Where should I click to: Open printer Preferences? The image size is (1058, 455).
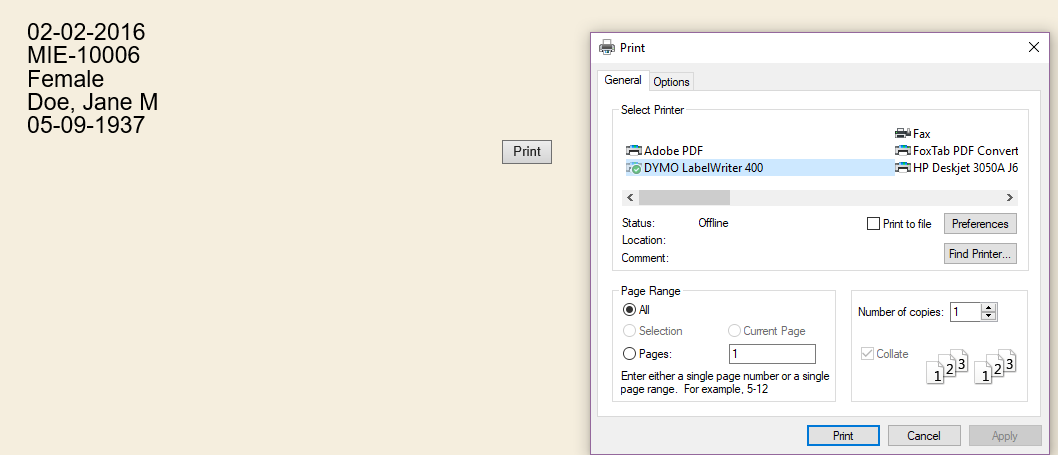(x=980, y=224)
